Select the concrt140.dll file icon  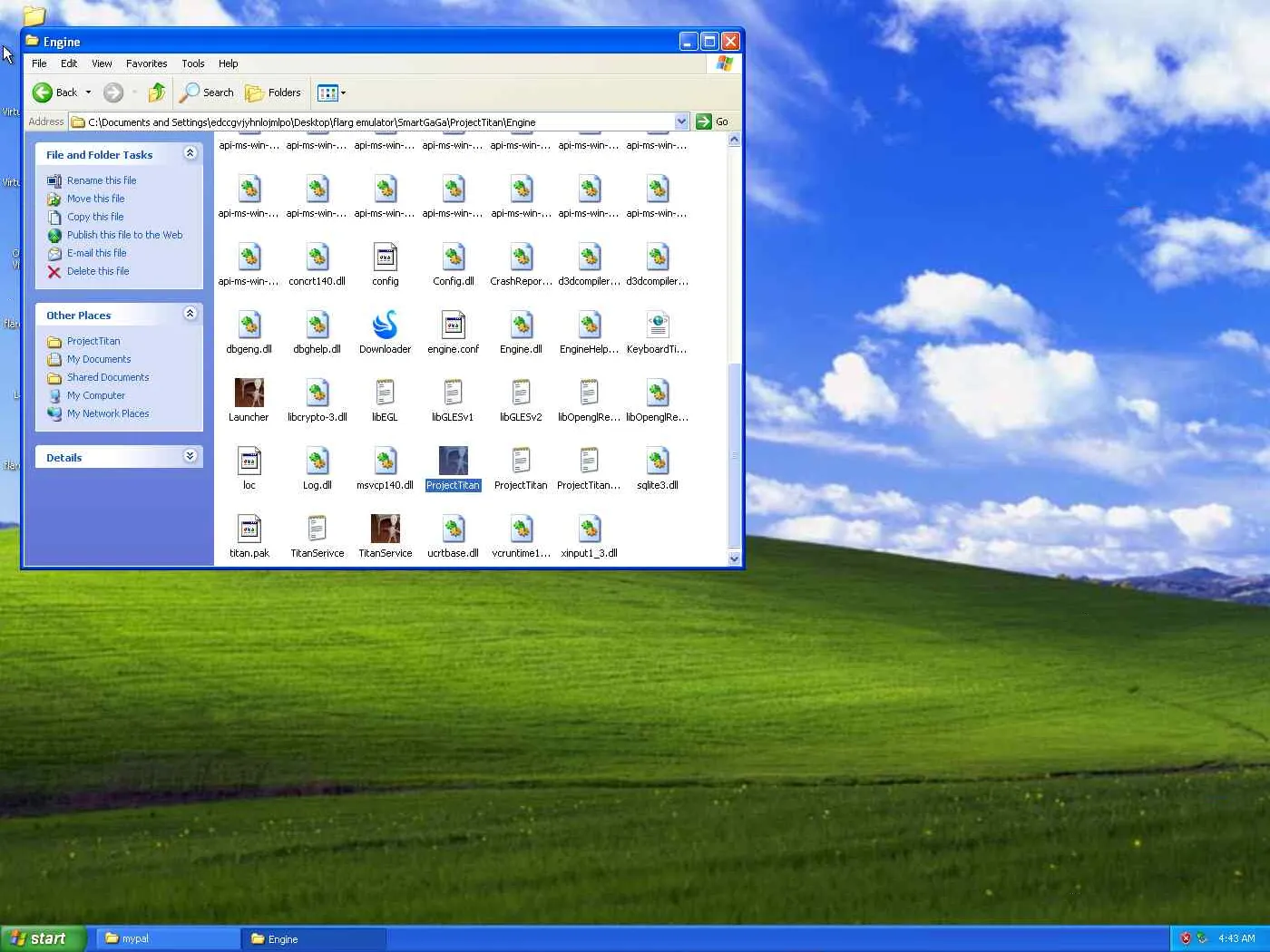(x=317, y=257)
